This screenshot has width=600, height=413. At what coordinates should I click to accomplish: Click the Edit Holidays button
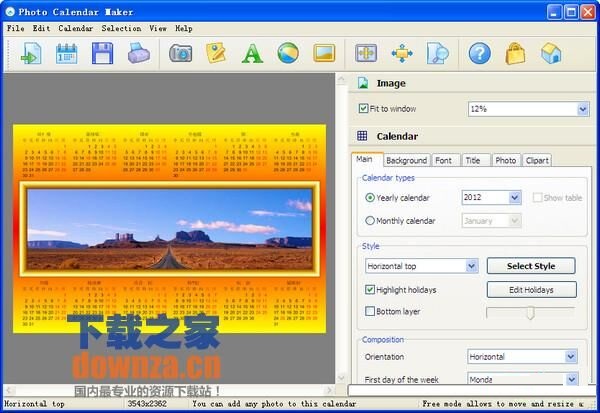[x=531, y=290]
